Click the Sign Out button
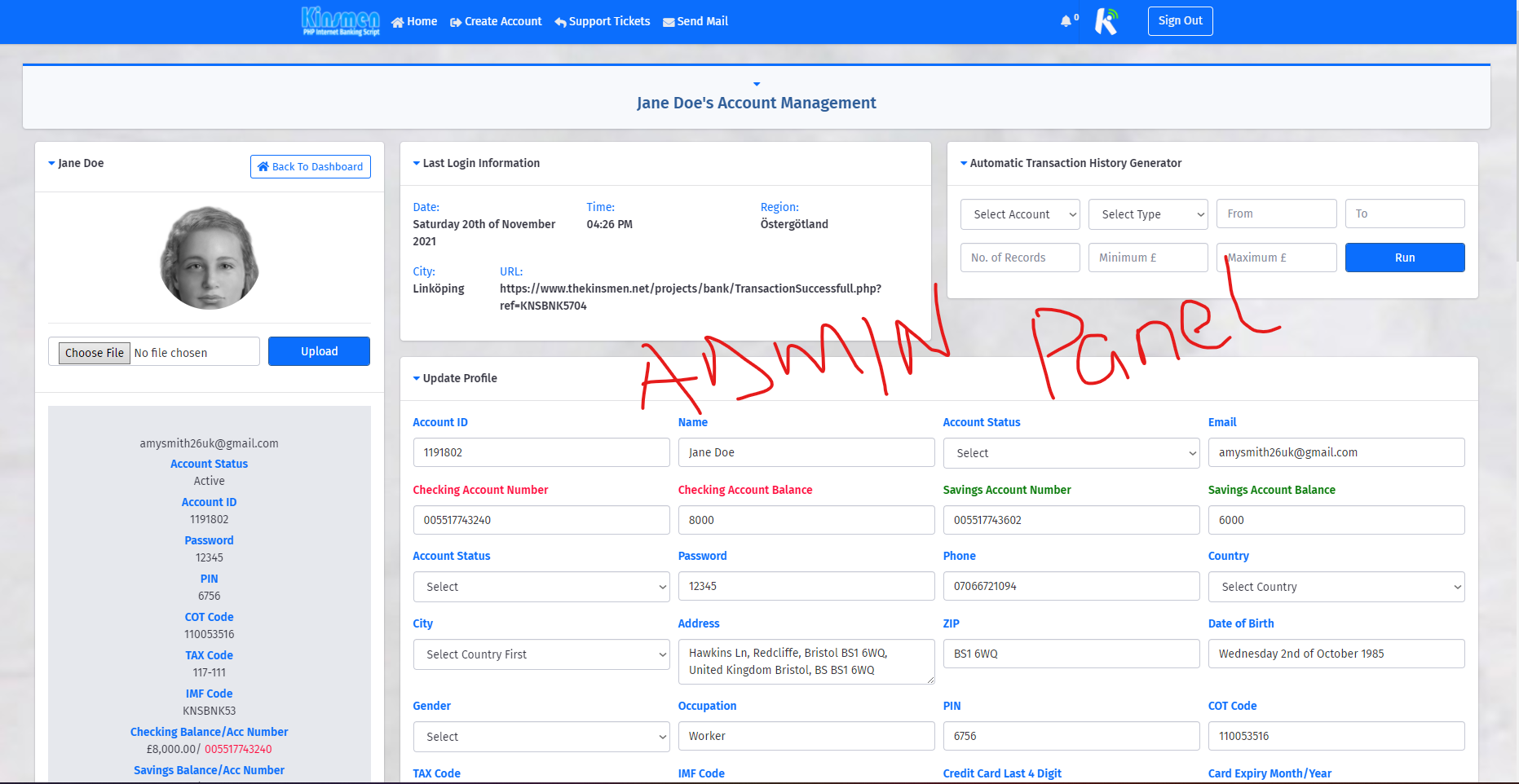This screenshot has height=784, width=1519. pos(1180,21)
